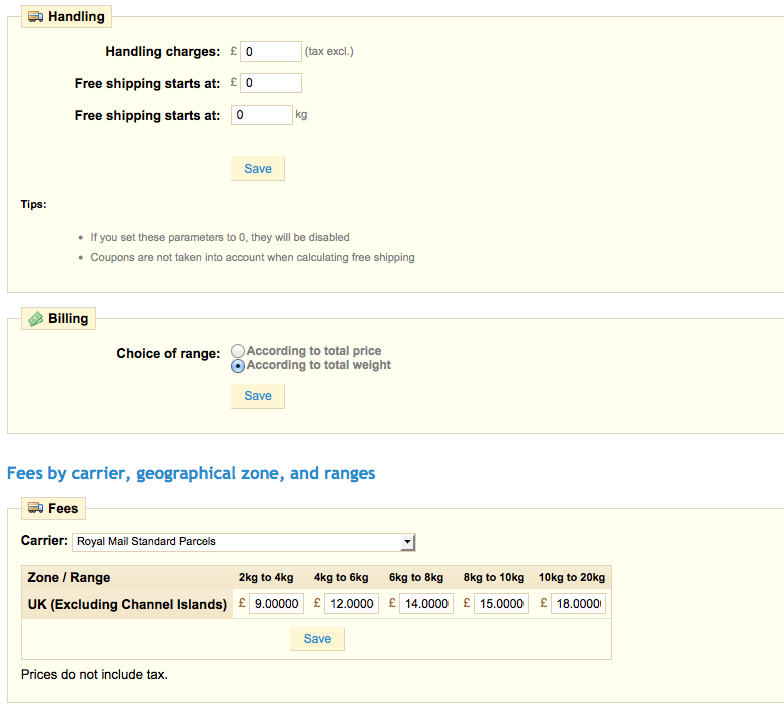Screen dimensions: 784x707
Task: Click the Fees by carrier section heading
Action: [191, 473]
